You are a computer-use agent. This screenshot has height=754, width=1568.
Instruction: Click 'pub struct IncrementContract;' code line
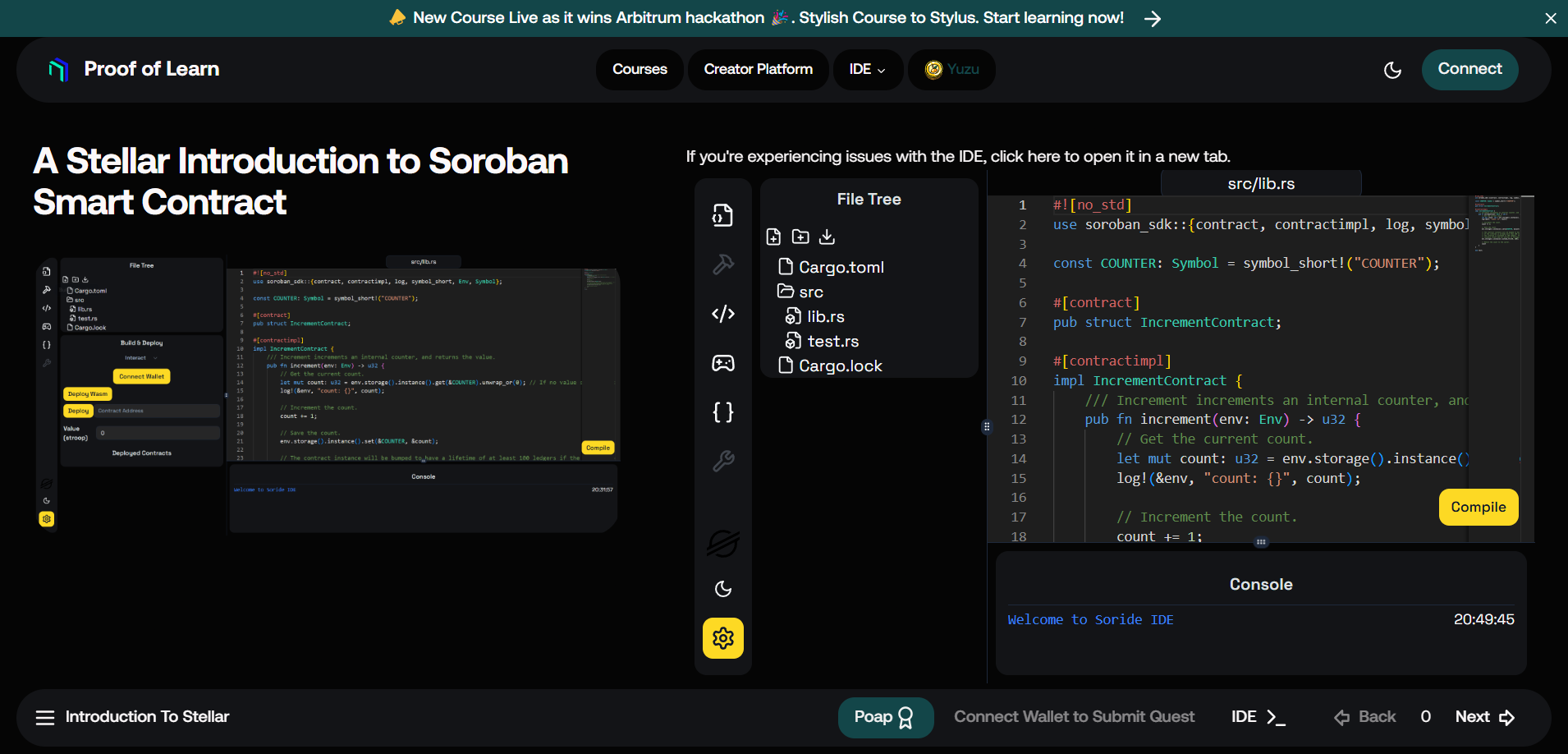tap(1167, 323)
